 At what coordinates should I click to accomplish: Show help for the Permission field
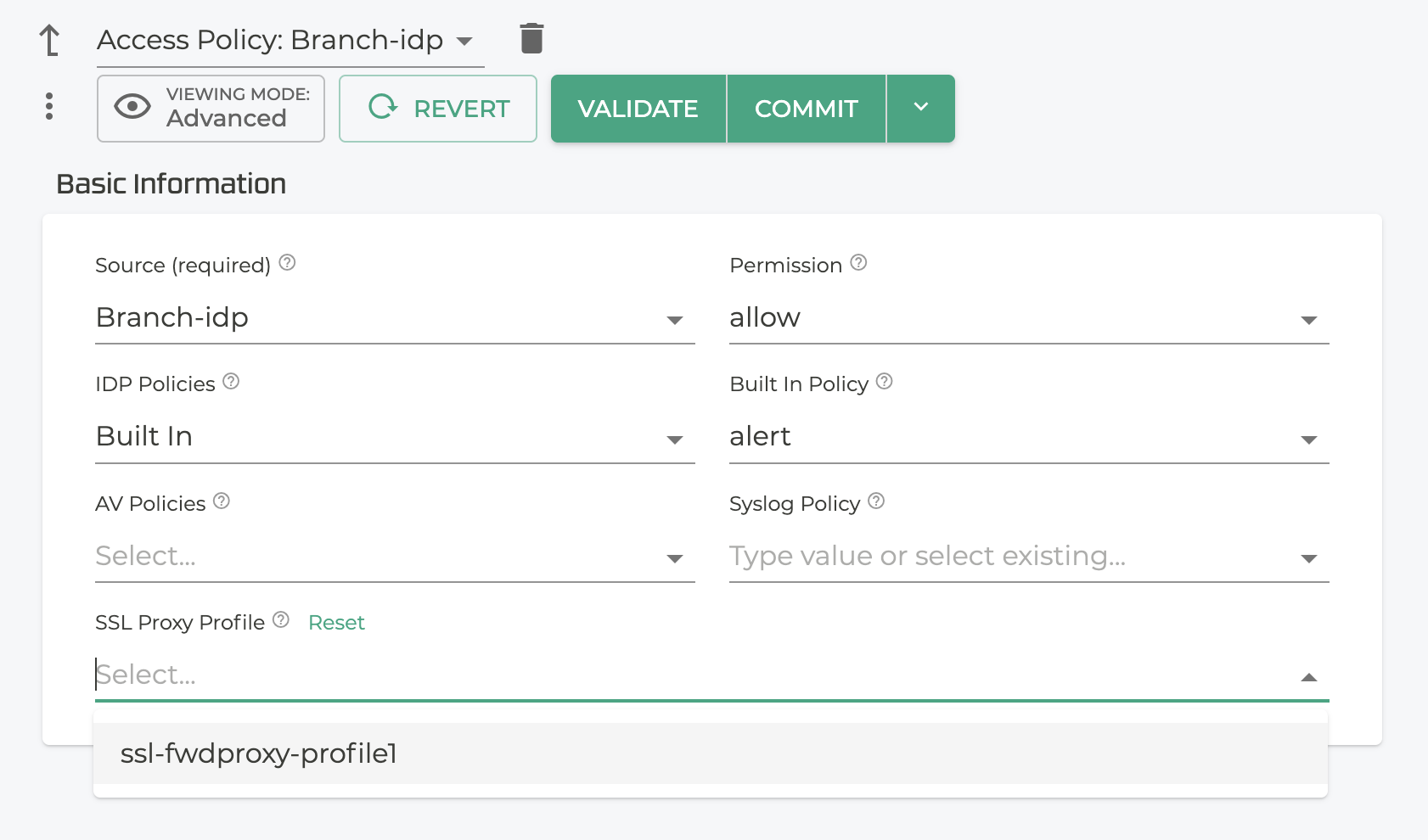point(858,263)
